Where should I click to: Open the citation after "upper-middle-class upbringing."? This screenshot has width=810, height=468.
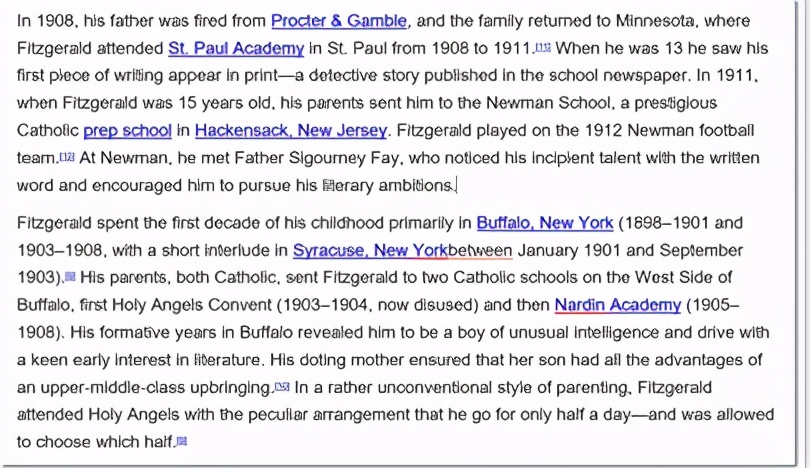tap(282, 386)
